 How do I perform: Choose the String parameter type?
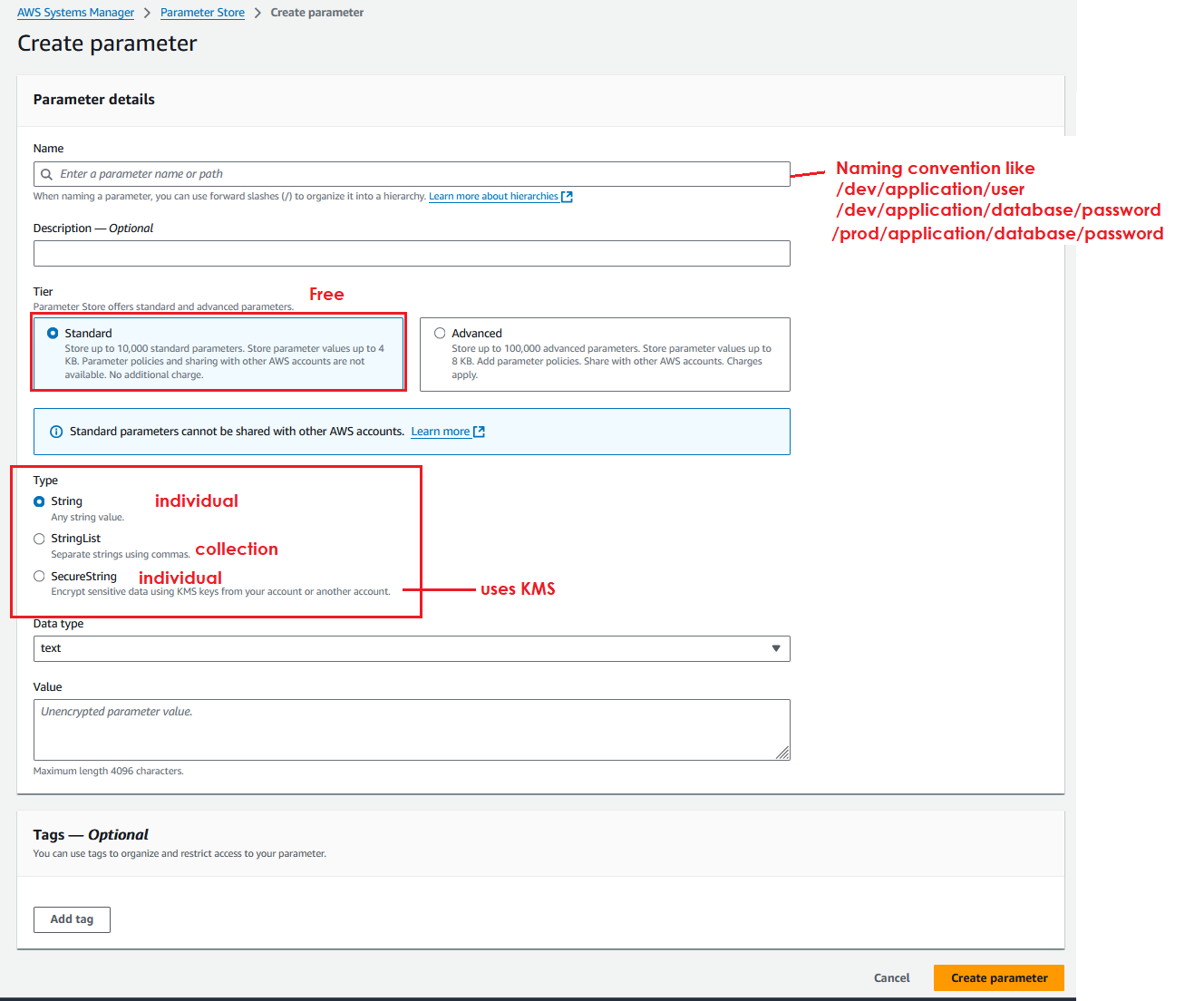click(39, 501)
